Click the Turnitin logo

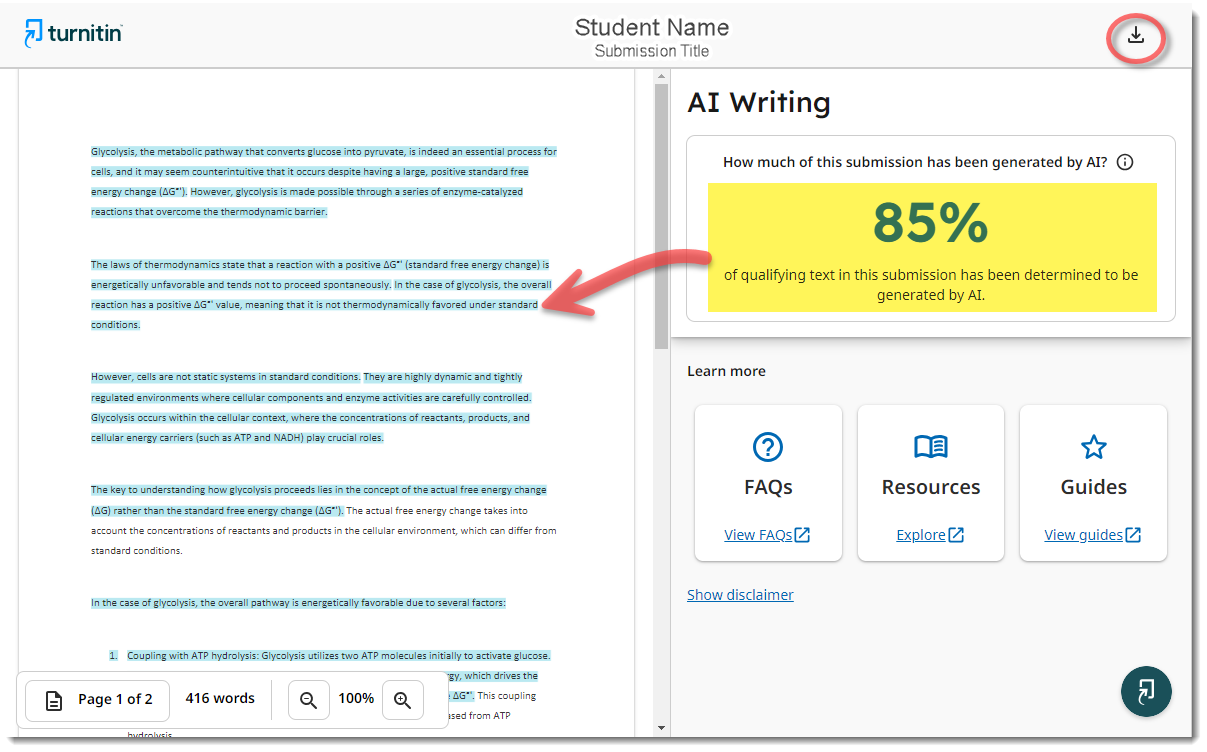point(73,33)
